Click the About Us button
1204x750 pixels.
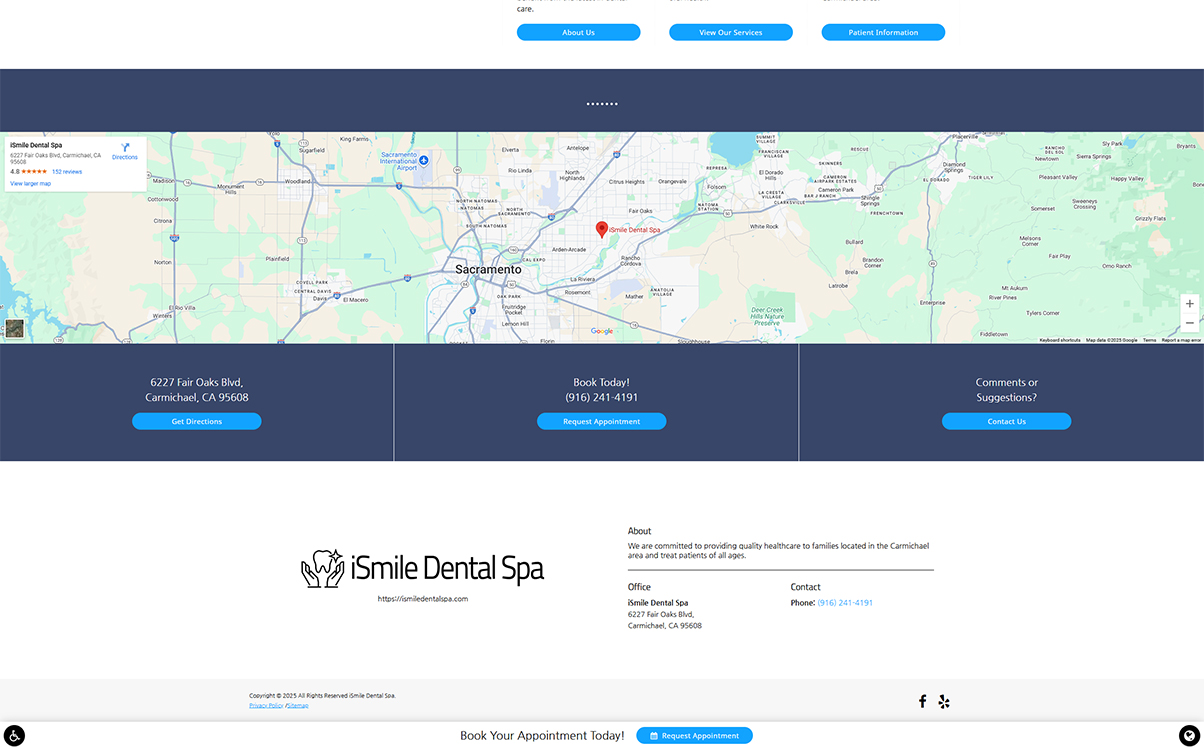578,31
